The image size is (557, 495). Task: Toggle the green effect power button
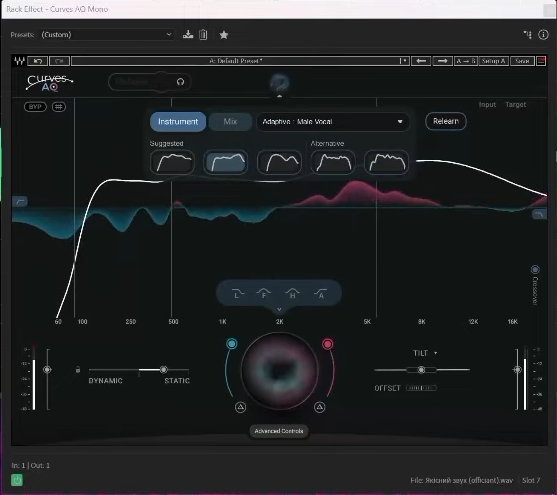coord(17,480)
